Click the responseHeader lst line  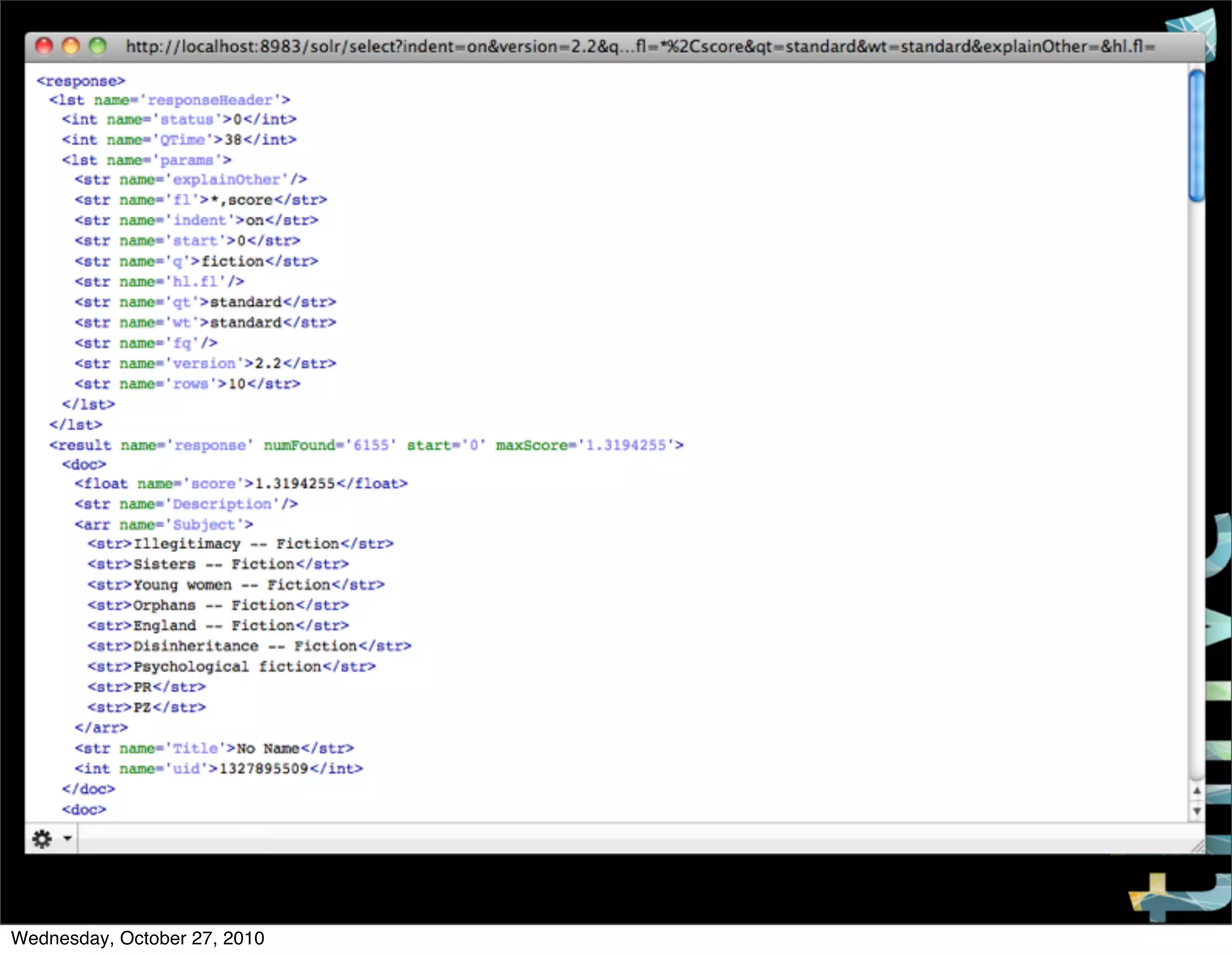pos(170,100)
